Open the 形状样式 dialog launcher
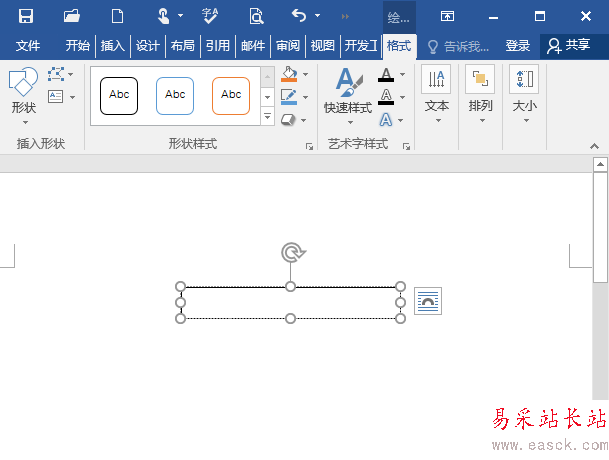 pos(309,146)
